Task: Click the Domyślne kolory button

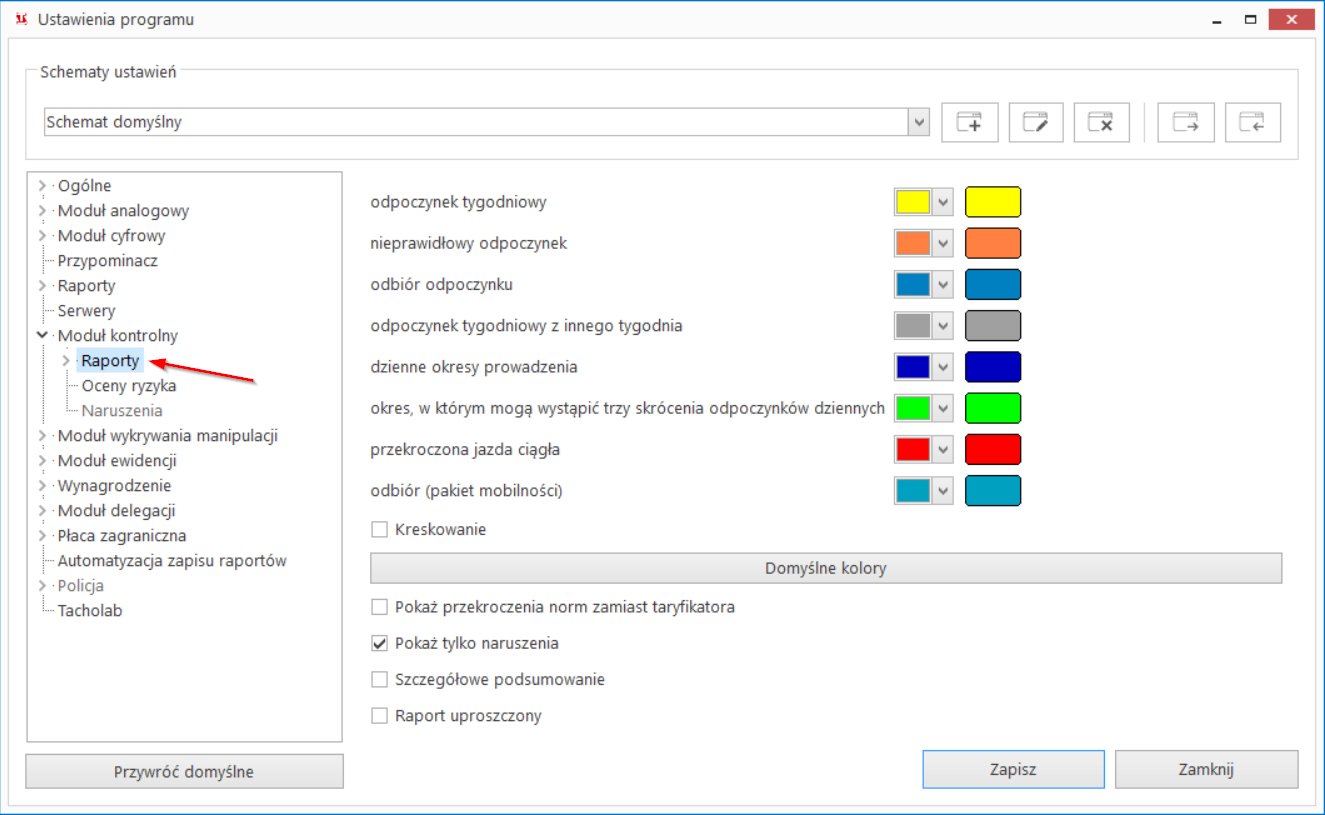Action: point(826,568)
